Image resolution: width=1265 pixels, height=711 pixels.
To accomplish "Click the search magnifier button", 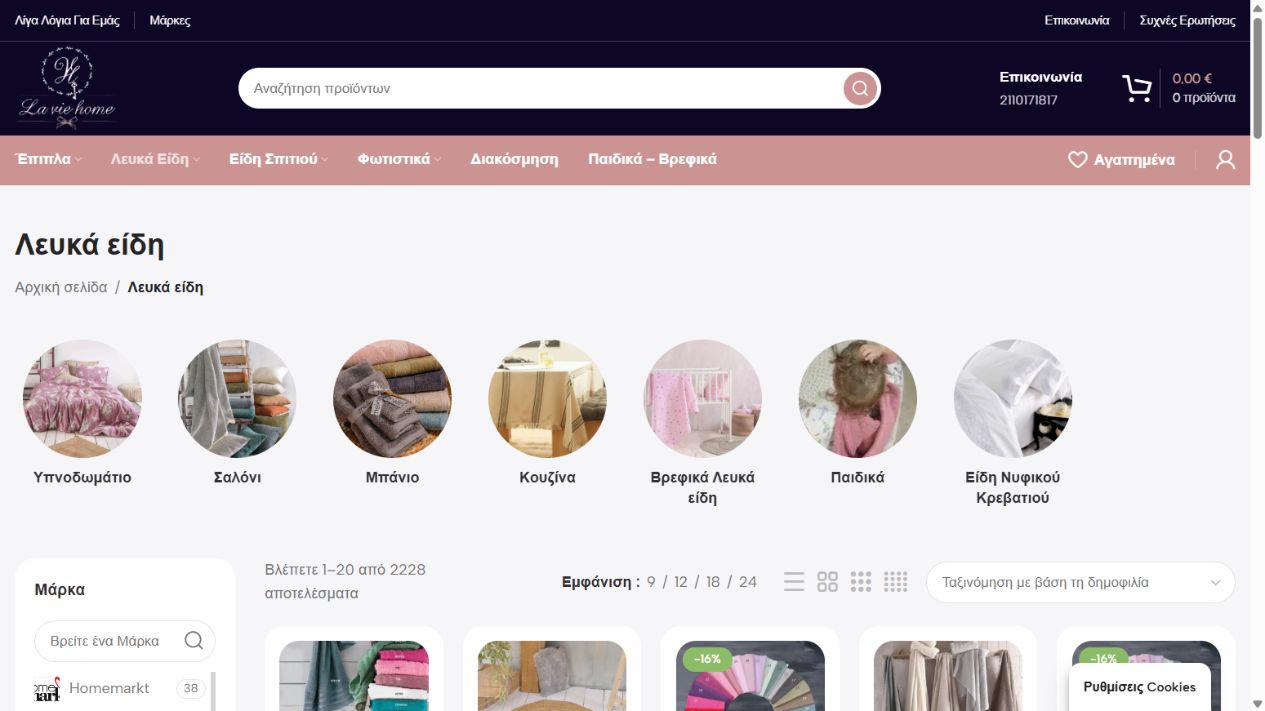I will (x=860, y=88).
